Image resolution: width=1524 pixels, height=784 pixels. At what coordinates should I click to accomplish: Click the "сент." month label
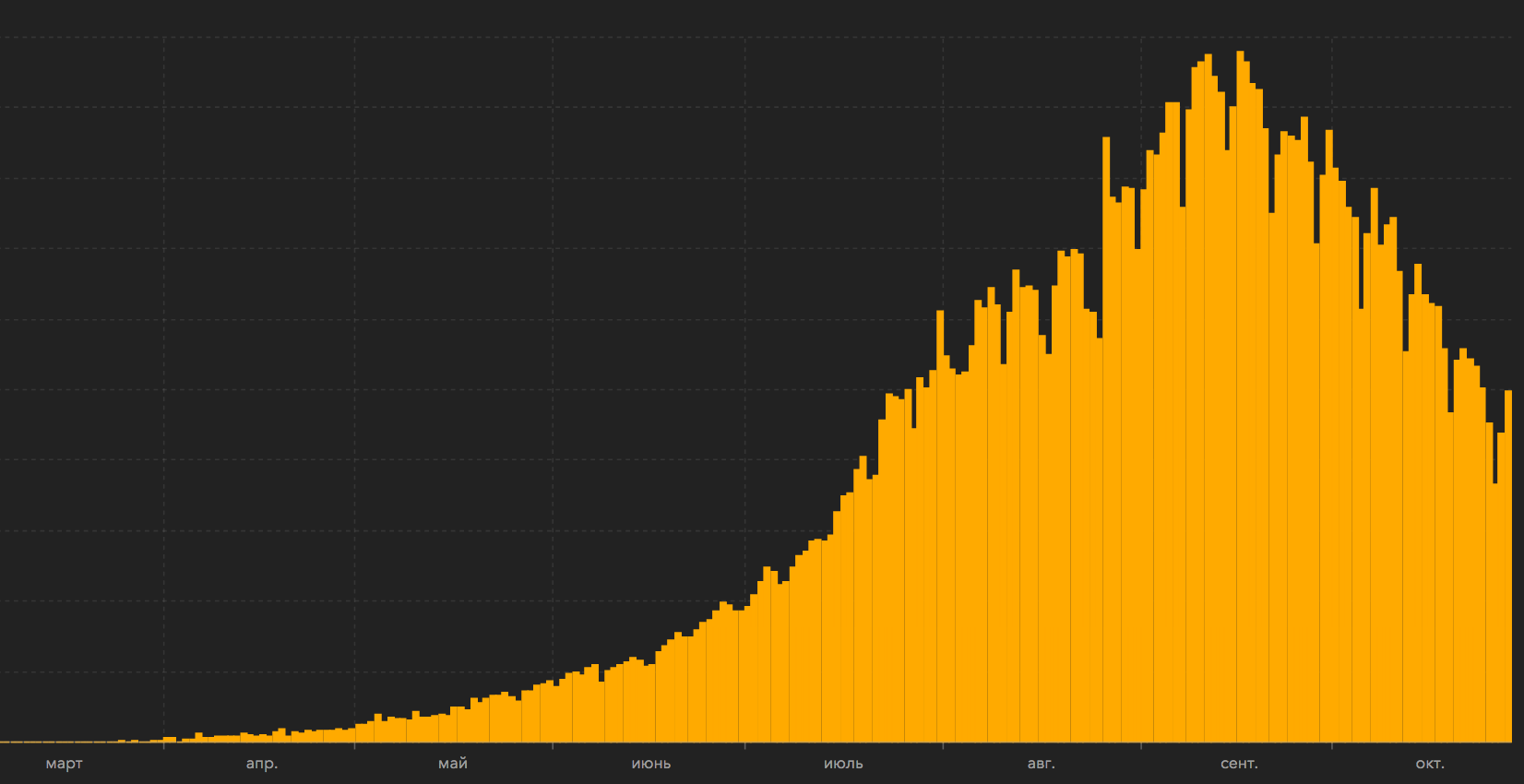coord(1239,764)
